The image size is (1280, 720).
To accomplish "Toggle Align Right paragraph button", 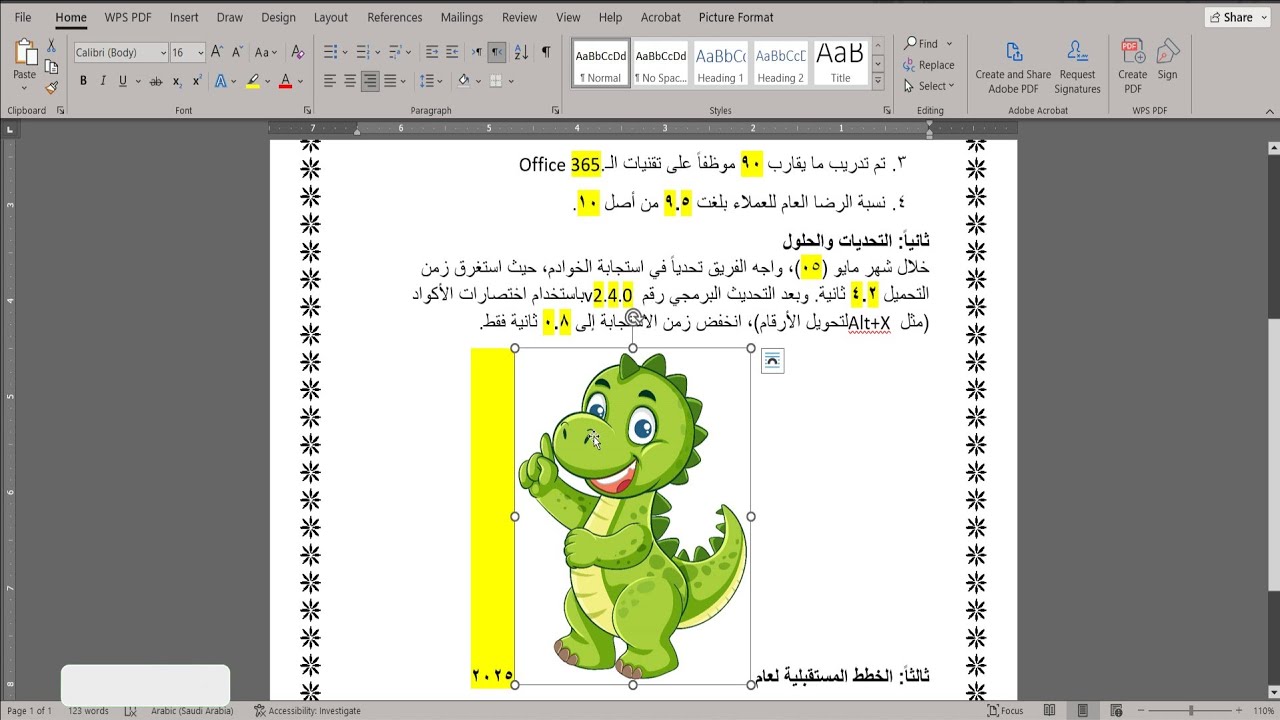I will click(370, 81).
